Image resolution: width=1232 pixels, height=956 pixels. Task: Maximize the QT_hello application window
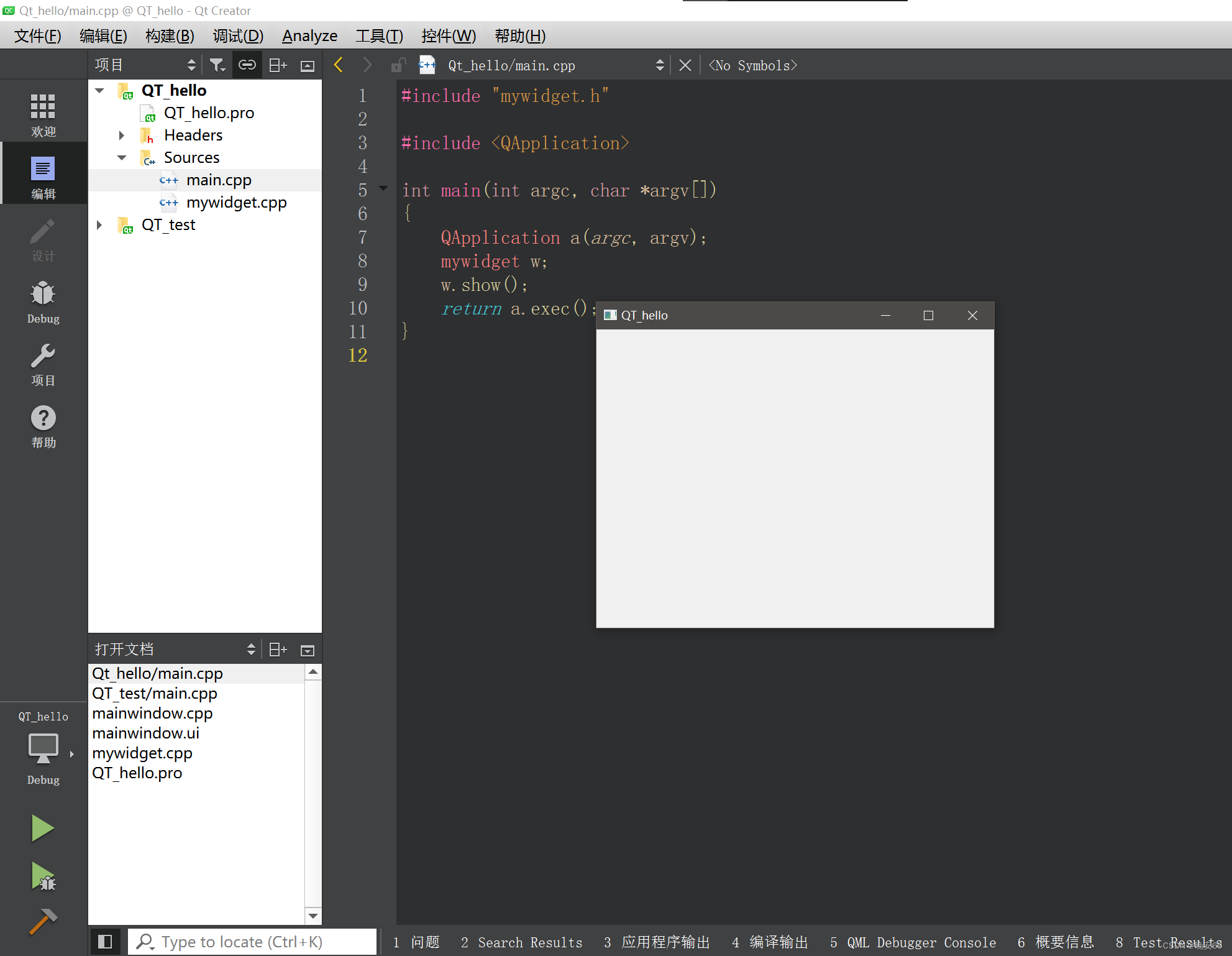click(928, 316)
